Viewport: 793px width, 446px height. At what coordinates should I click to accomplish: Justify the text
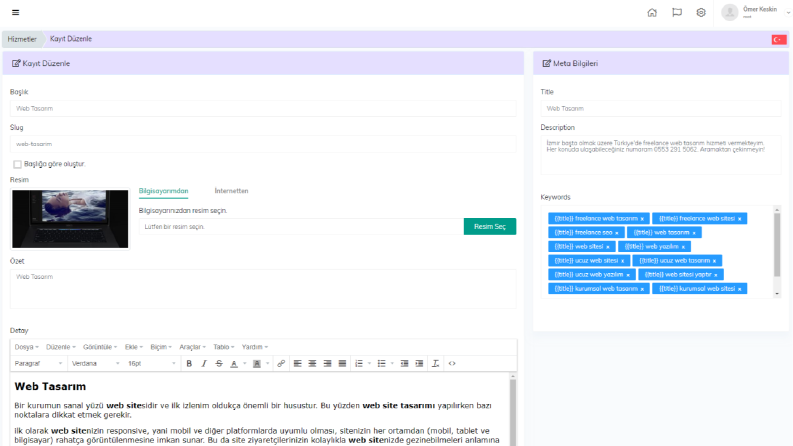pyautogui.click(x=342, y=364)
